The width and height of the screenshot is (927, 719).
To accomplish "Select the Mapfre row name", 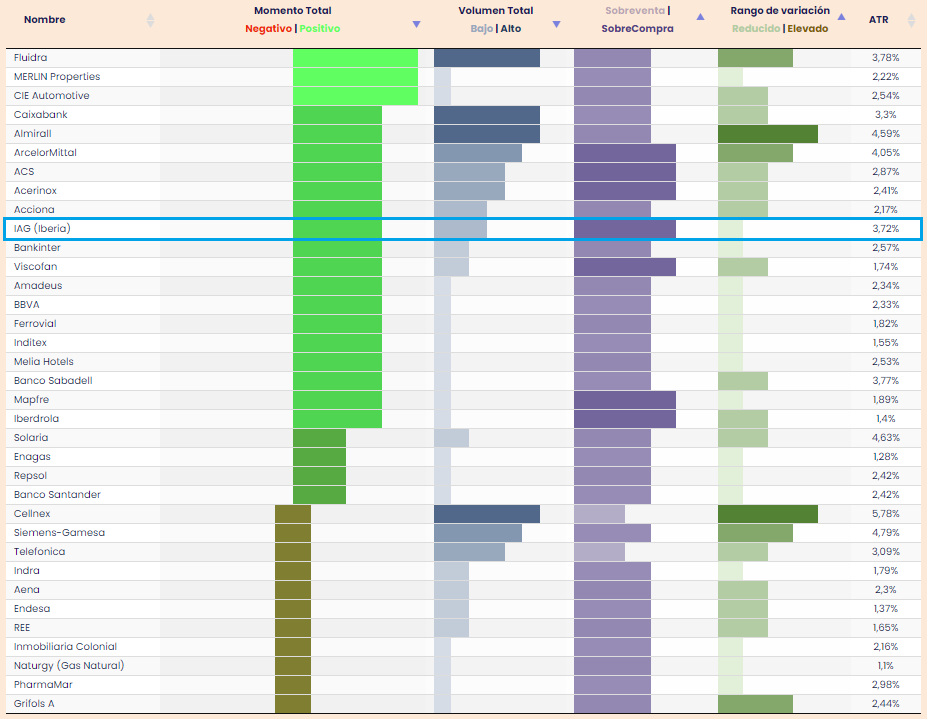I will tap(31, 399).
